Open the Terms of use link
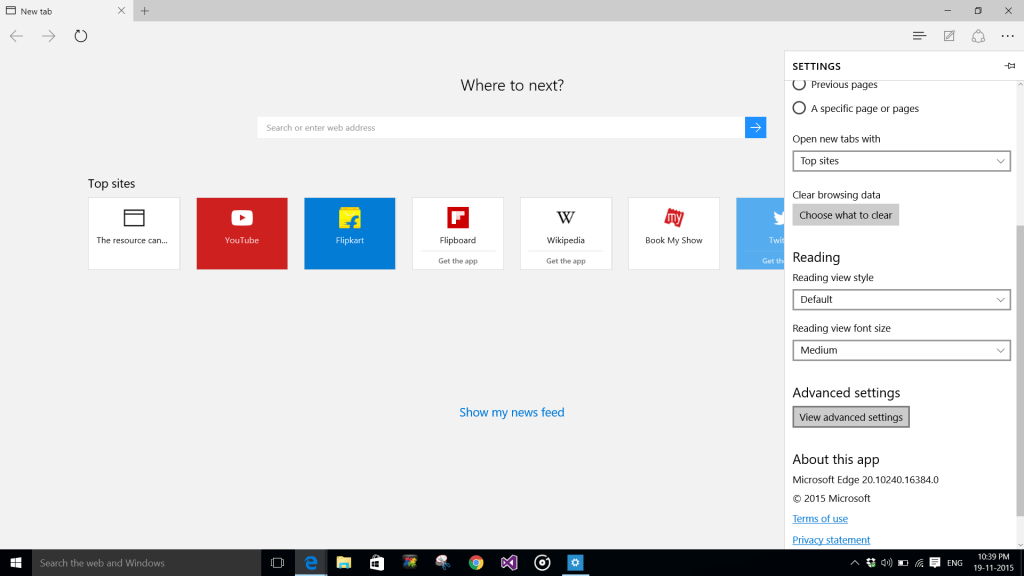Viewport: 1024px width, 576px height. (x=820, y=519)
